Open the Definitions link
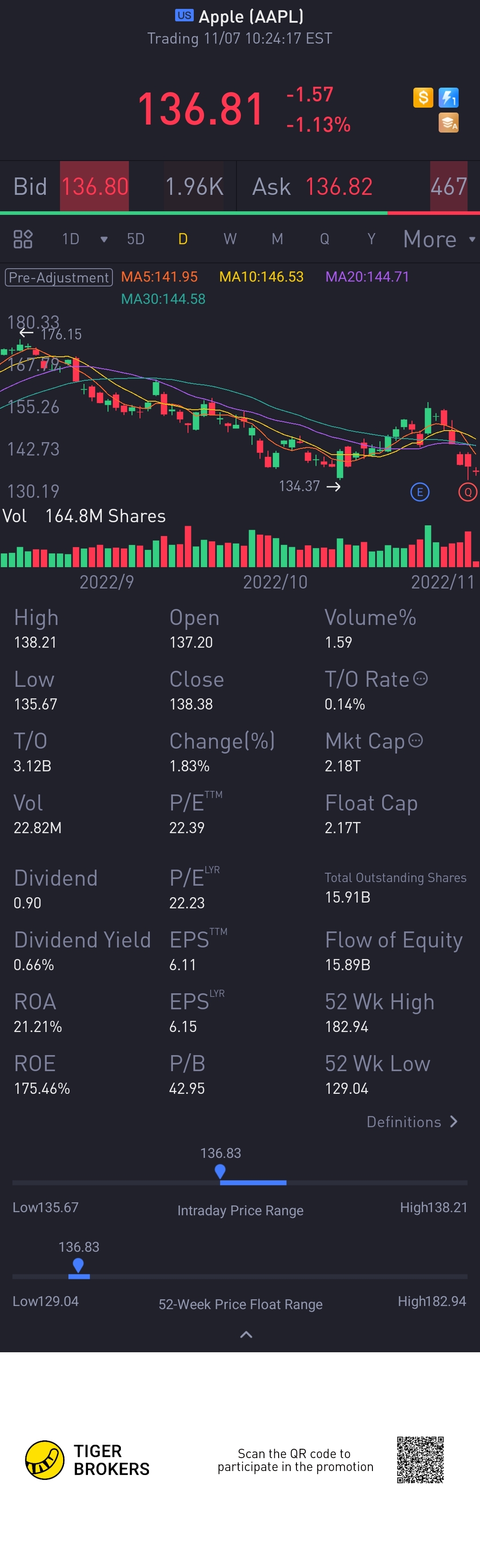This screenshot has height=1568, width=480. [412, 1122]
